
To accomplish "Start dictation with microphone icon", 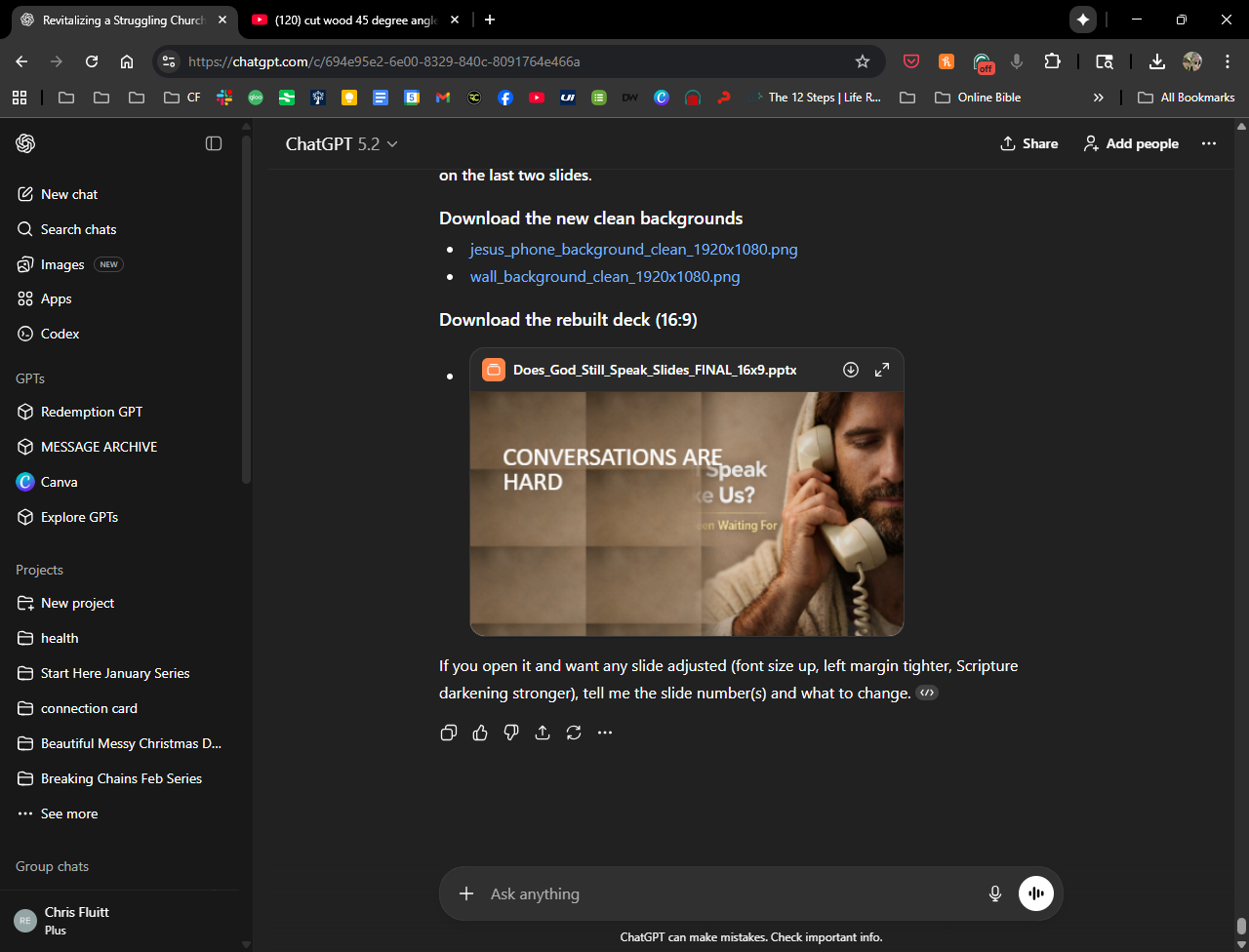I will click(995, 893).
